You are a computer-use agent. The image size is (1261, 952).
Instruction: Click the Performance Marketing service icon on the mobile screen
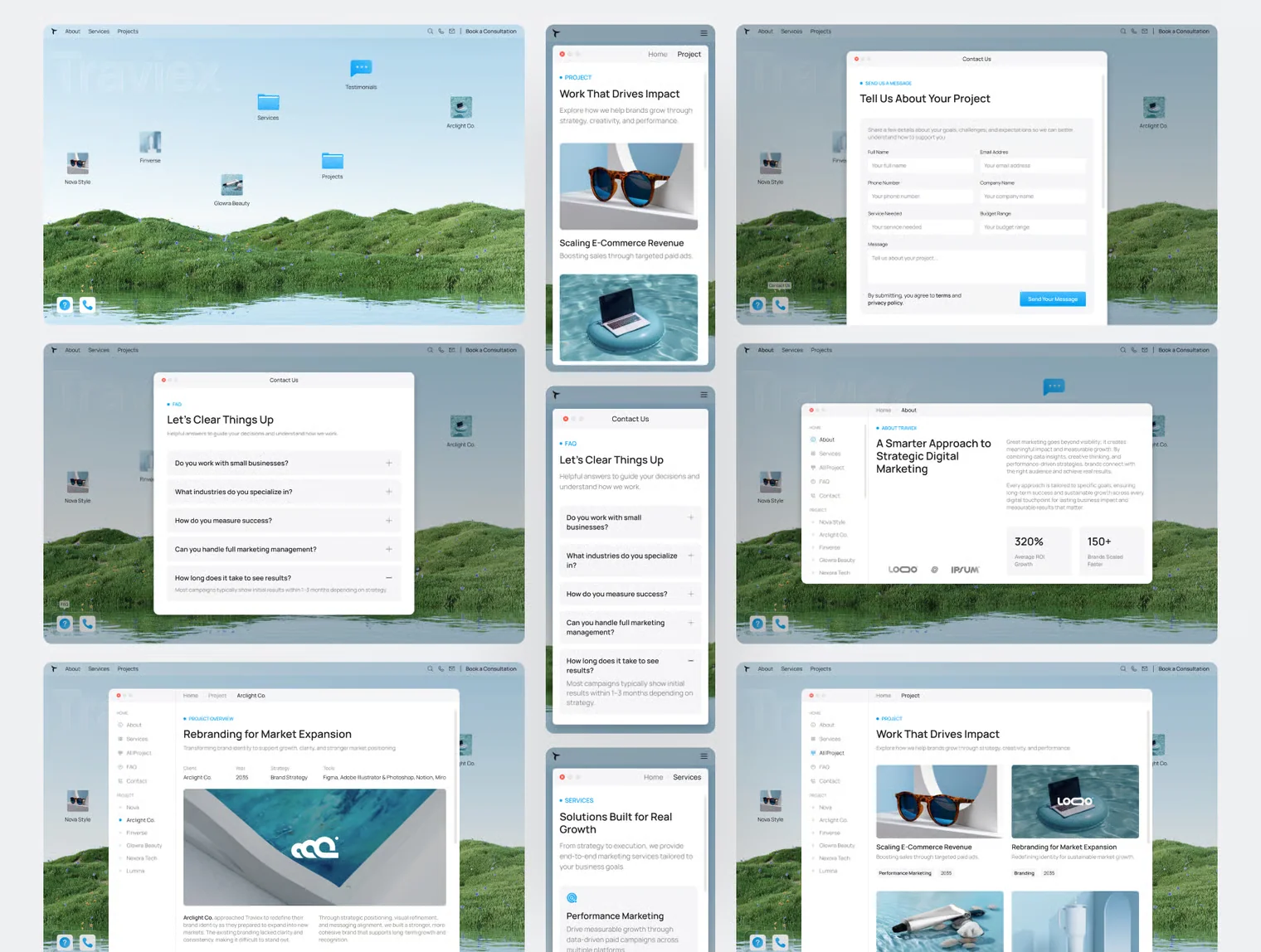pos(572,898)
